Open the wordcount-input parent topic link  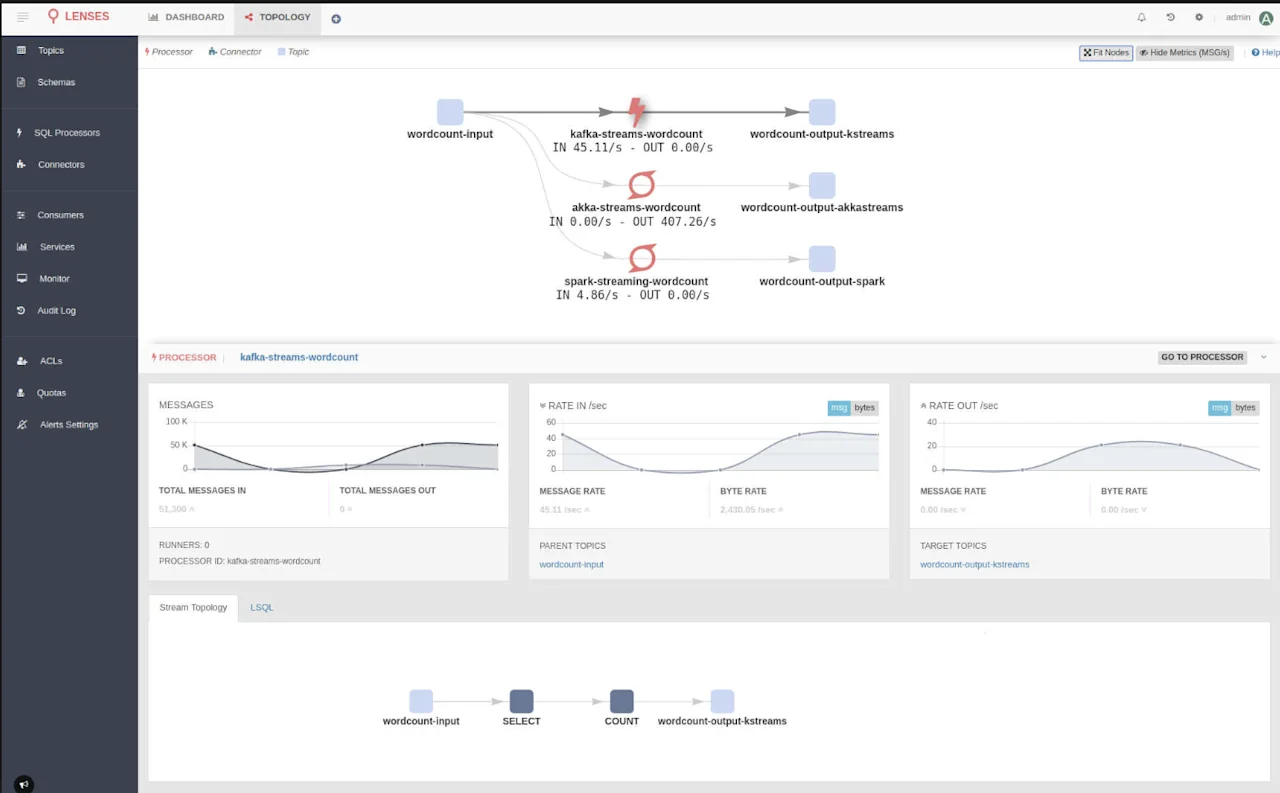572,564
